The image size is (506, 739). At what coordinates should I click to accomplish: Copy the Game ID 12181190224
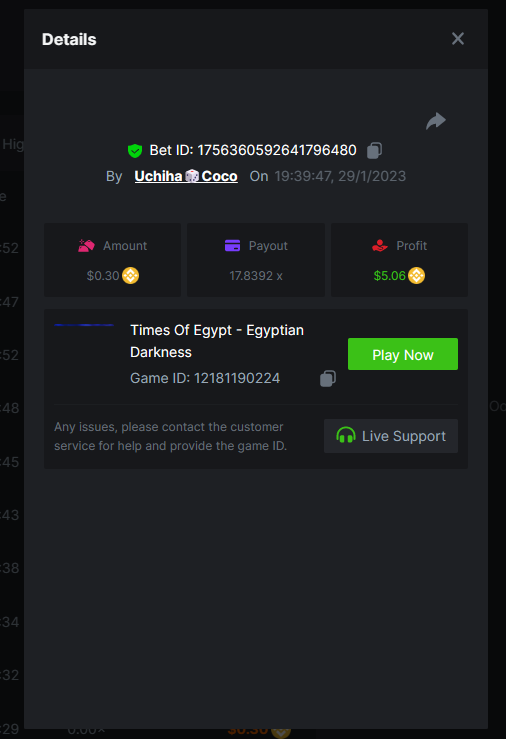pyautogui.click(x=328, y=378)
